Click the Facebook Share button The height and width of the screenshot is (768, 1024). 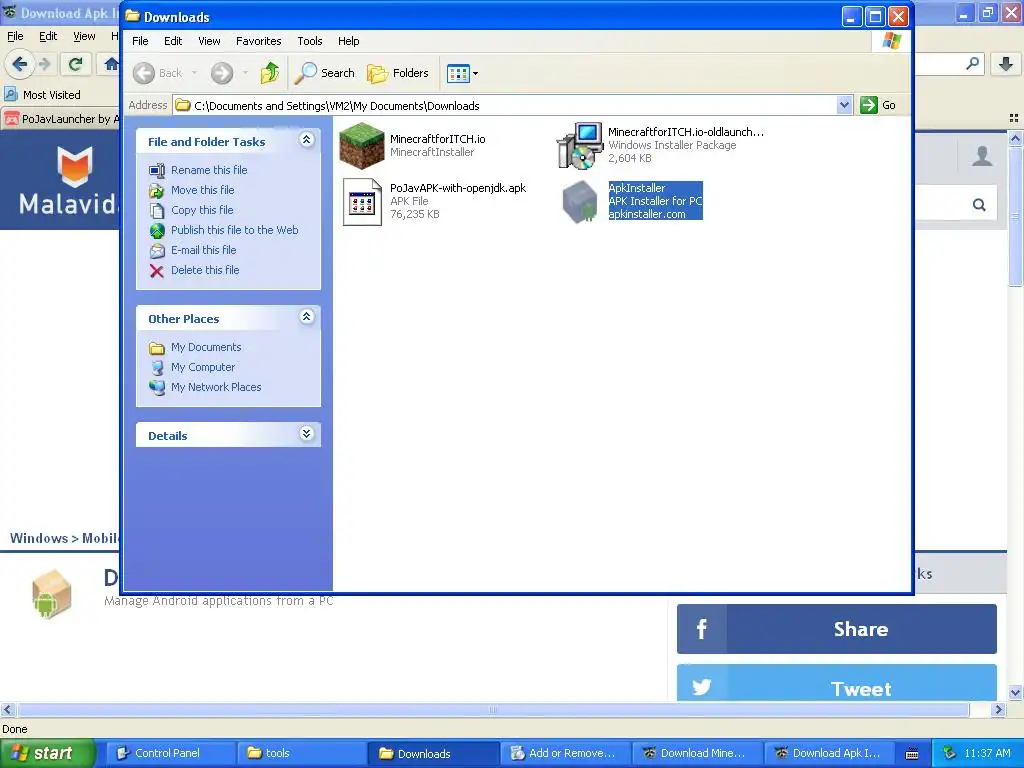coord(837,629)
